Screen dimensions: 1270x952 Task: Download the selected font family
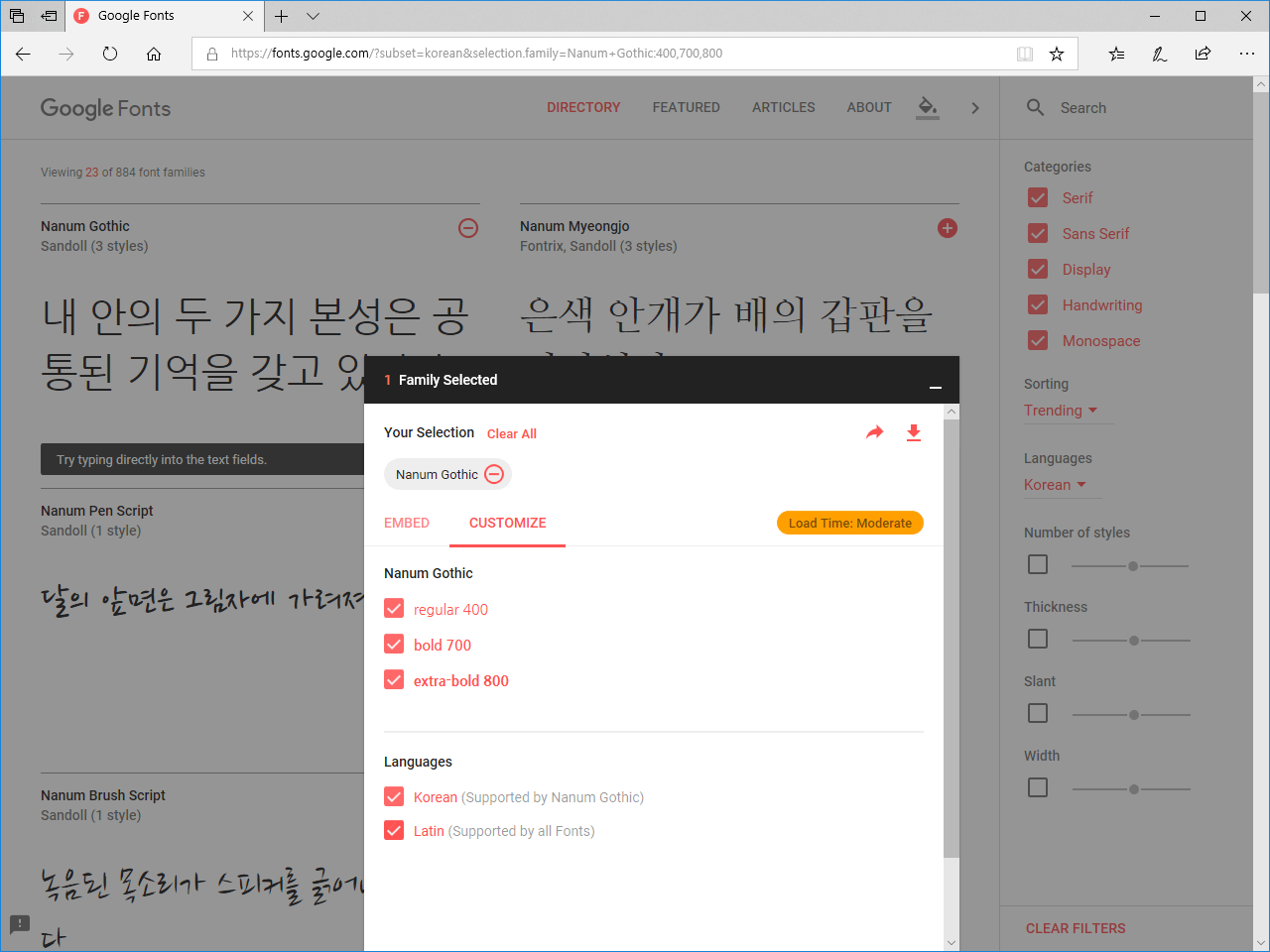pyautogui.click(x=914, y=432)
